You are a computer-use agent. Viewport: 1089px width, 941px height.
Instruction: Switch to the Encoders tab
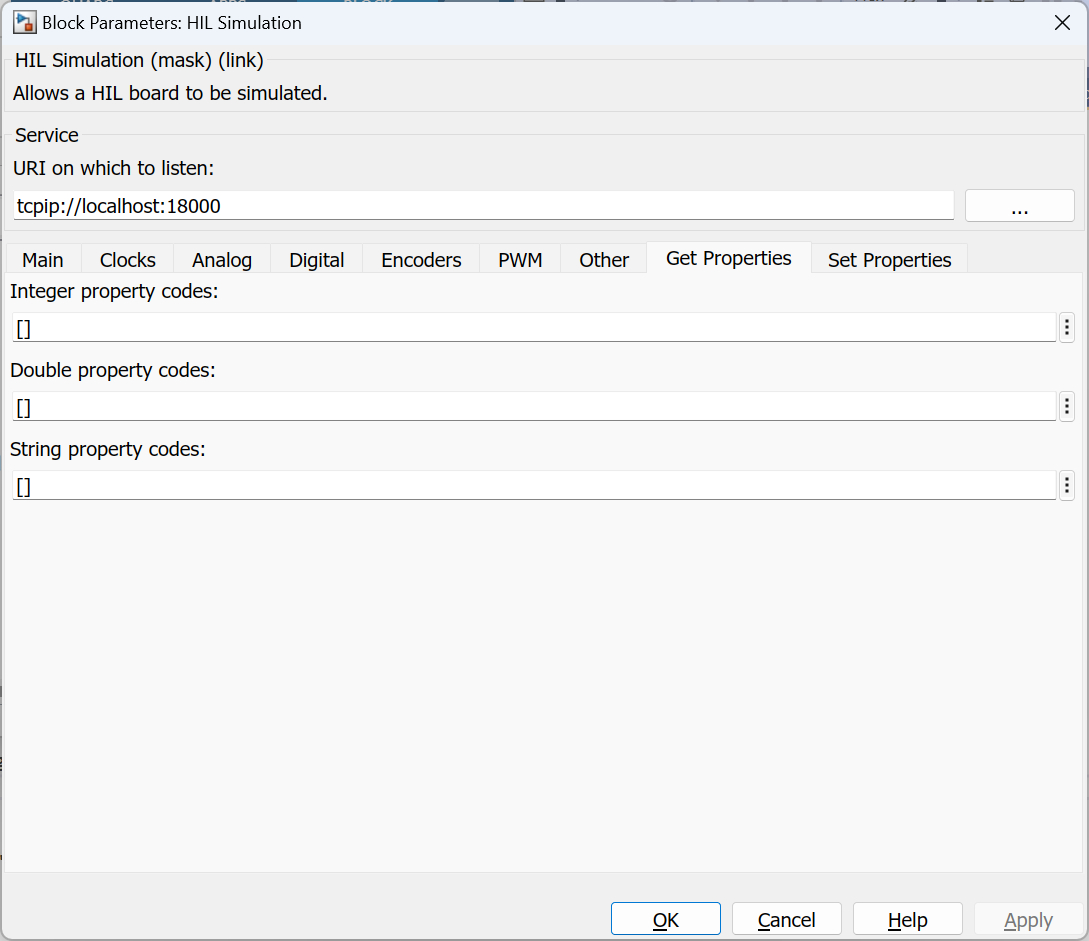(x=421, y=259)
